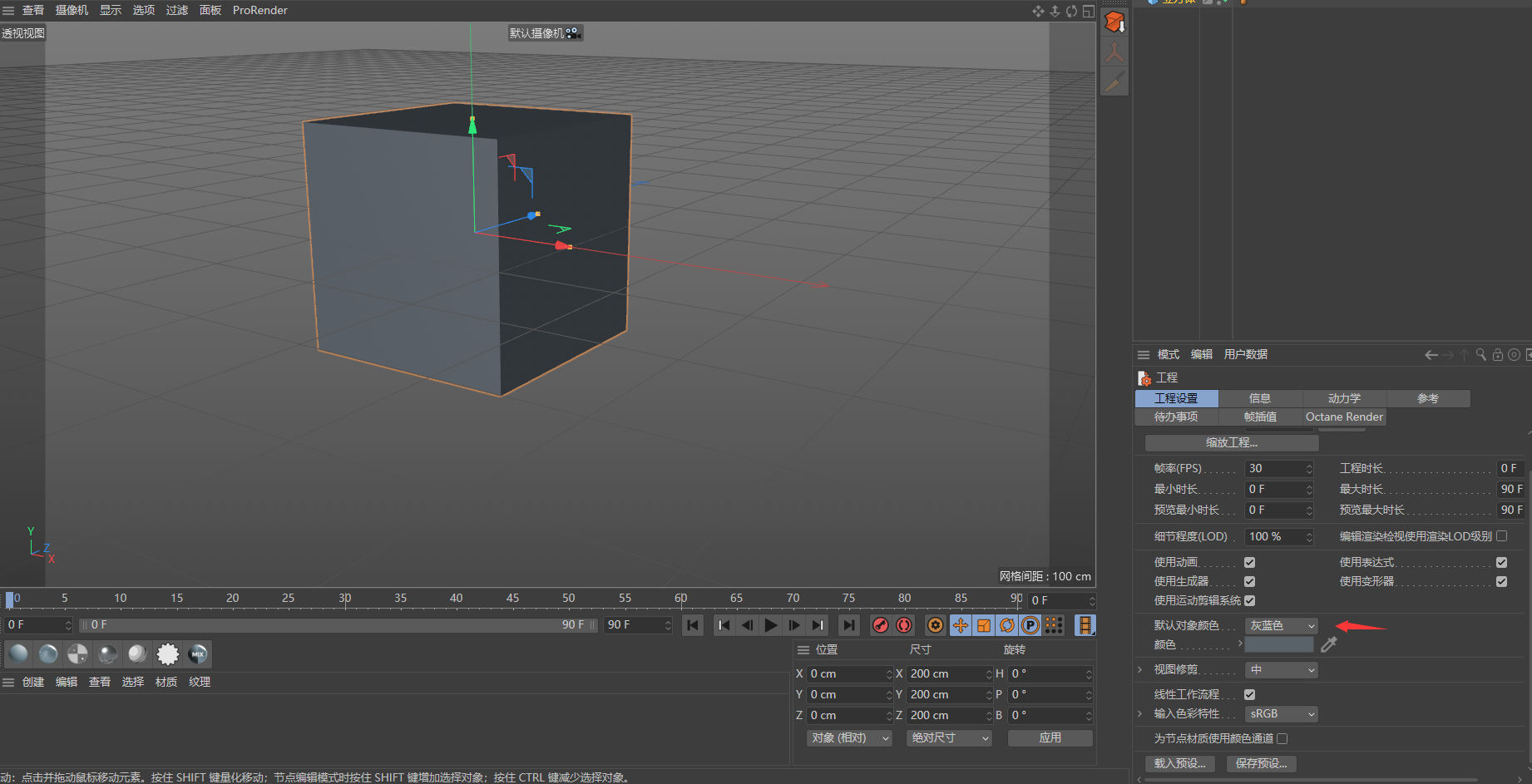Switch to the Octane Render tab
The width and height of the screenshot is (1532, 784).
(1344, 417)
